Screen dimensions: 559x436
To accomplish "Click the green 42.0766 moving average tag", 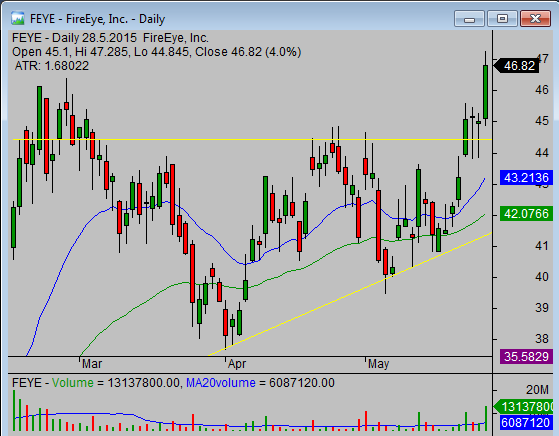I will (526, 214).
